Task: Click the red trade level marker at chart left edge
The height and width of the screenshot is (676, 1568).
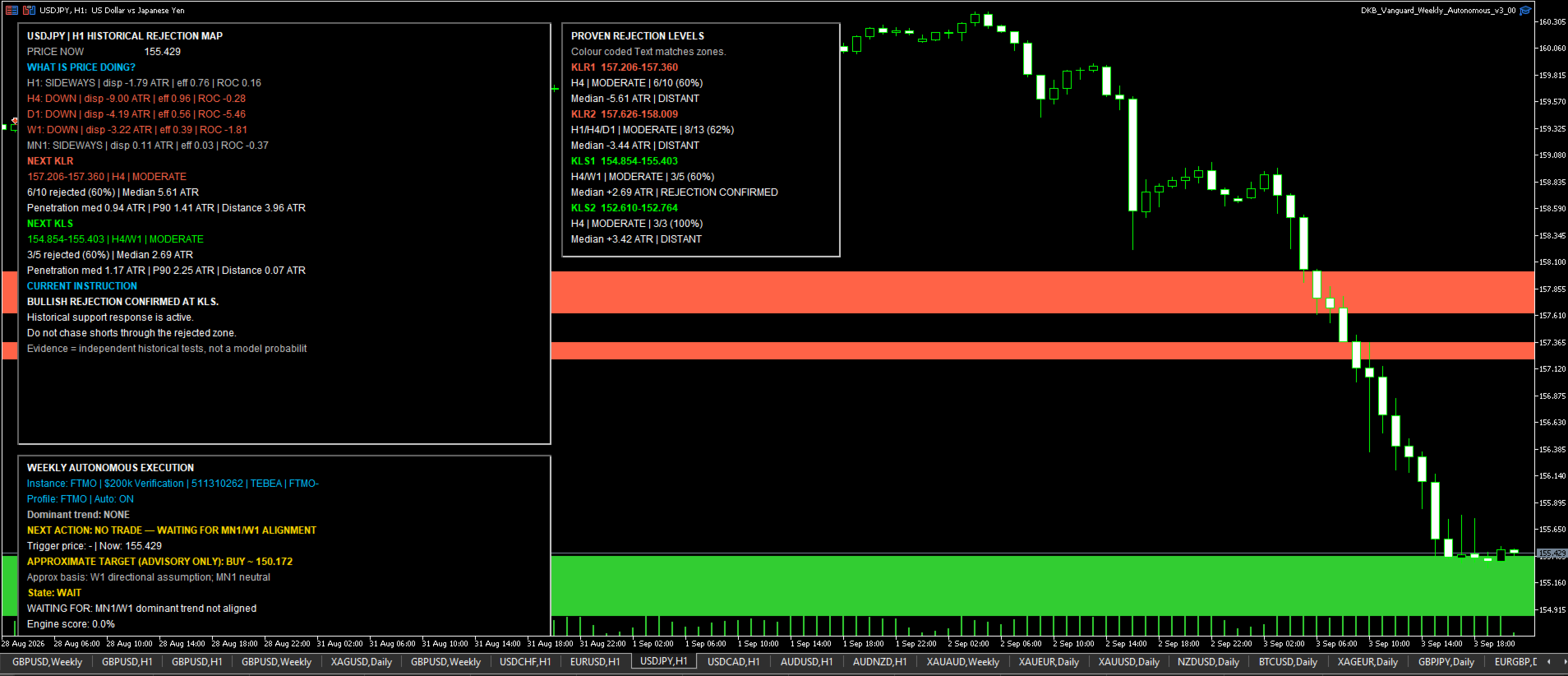Action: 15,121
